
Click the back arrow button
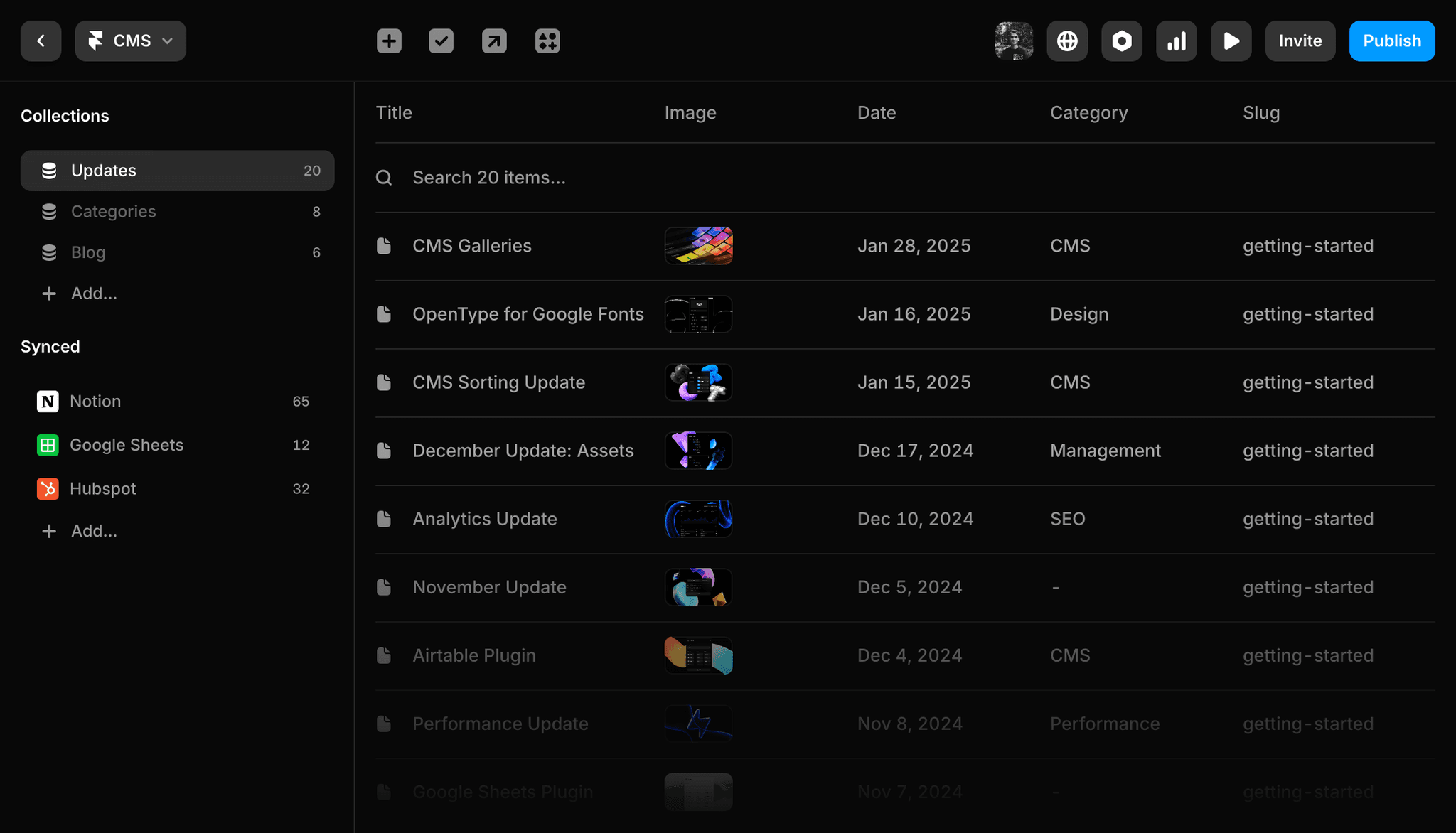pos(41,41)
